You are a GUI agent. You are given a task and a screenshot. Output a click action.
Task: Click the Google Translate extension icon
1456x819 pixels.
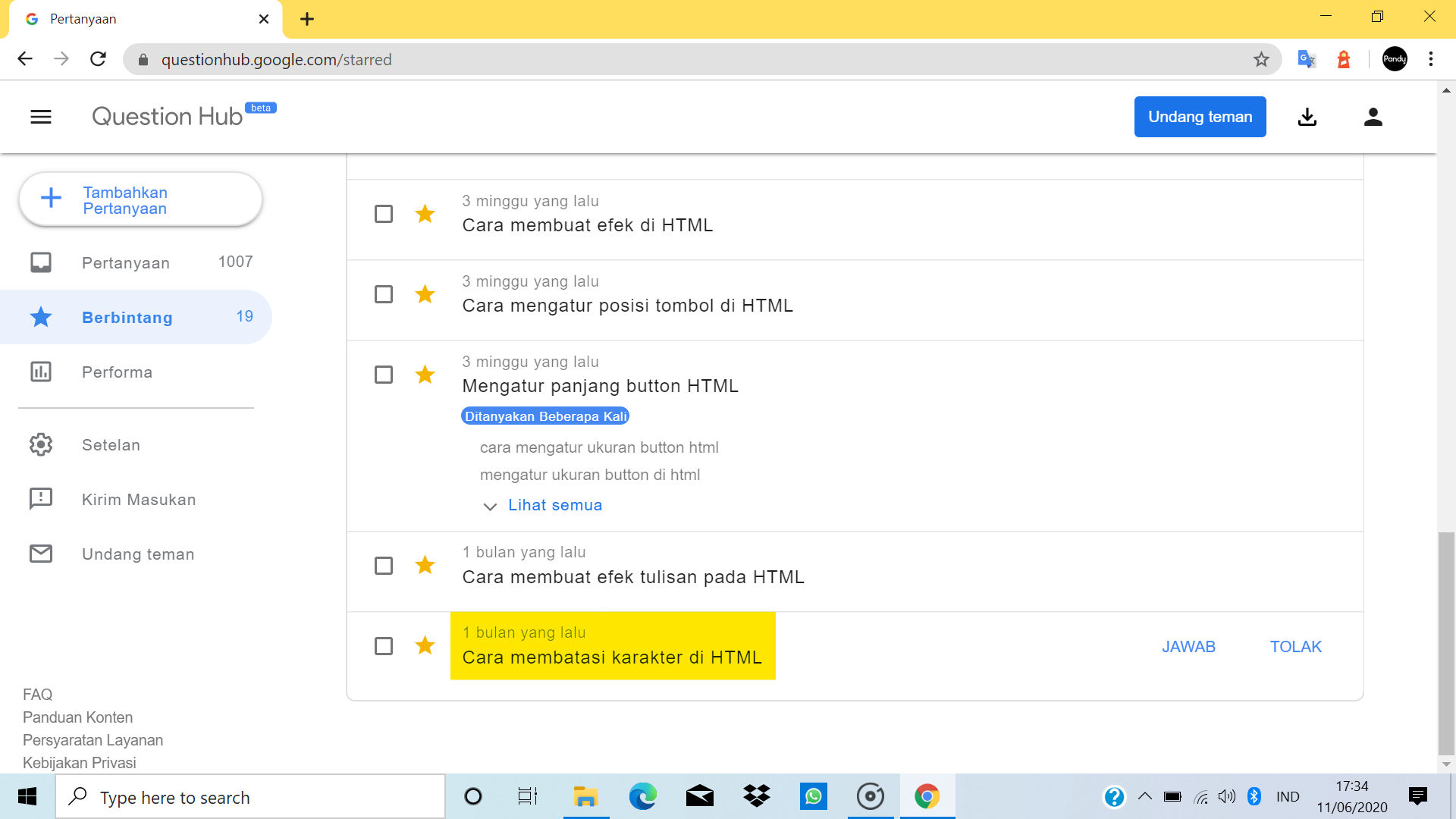tap(1306, 59)
